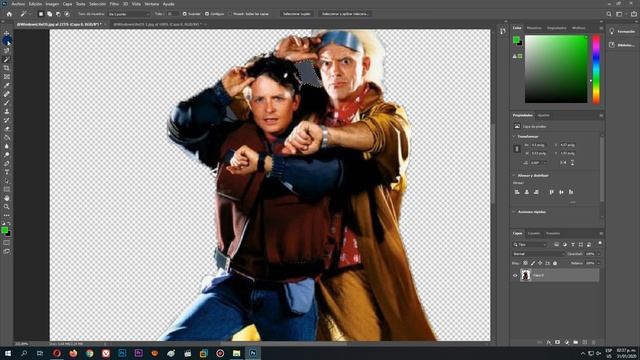Toggle the Suavizar checkbox
Viewport: 640px width, 360px height.
184,14
